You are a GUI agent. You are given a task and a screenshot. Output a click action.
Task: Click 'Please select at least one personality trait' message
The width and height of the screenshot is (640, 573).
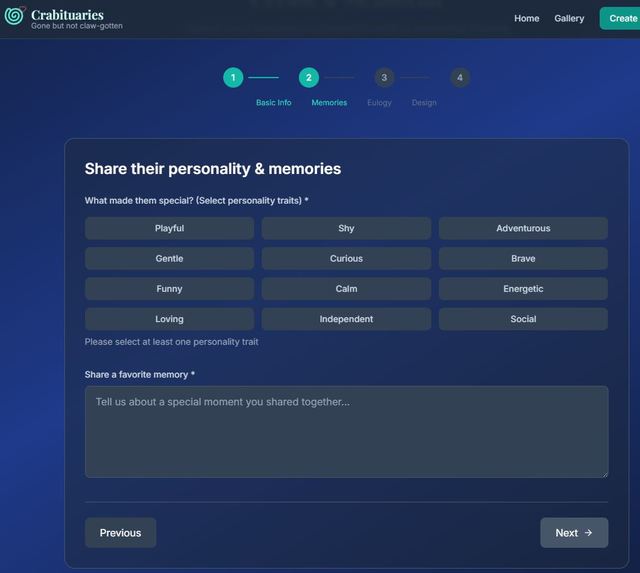coord(171,342)
